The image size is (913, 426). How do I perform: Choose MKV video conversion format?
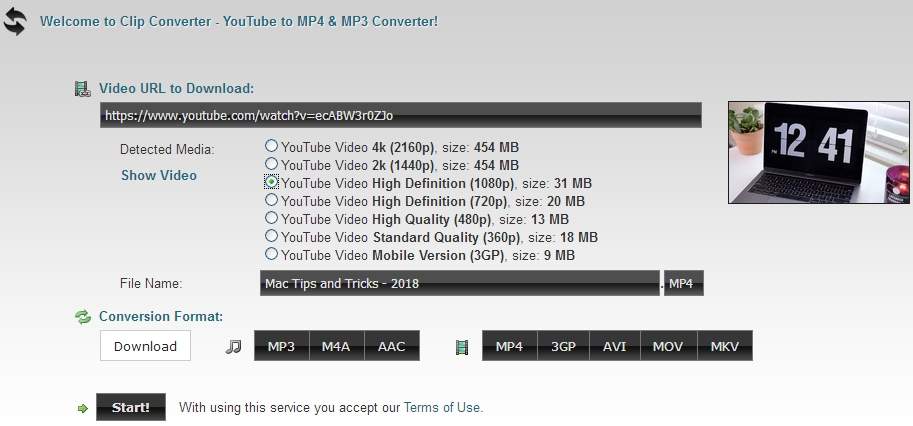tap(724, 347)
